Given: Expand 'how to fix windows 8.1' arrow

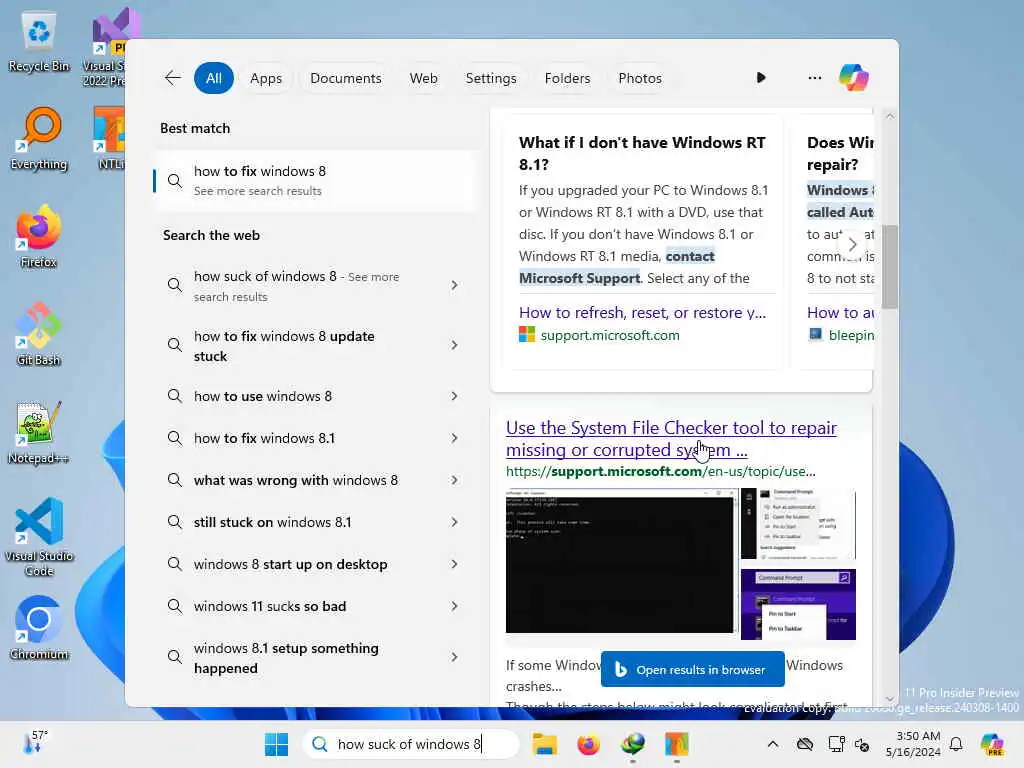Looking at the screenshot, I should (455, 438).
